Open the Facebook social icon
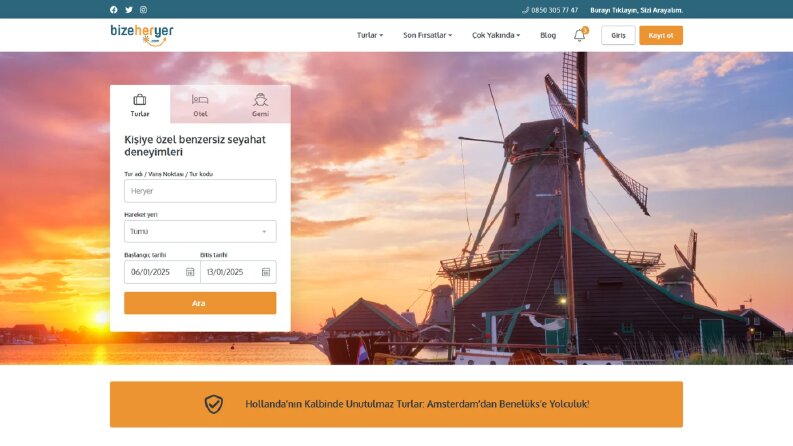This screenshot has width=793, height=446. (114, 10)
